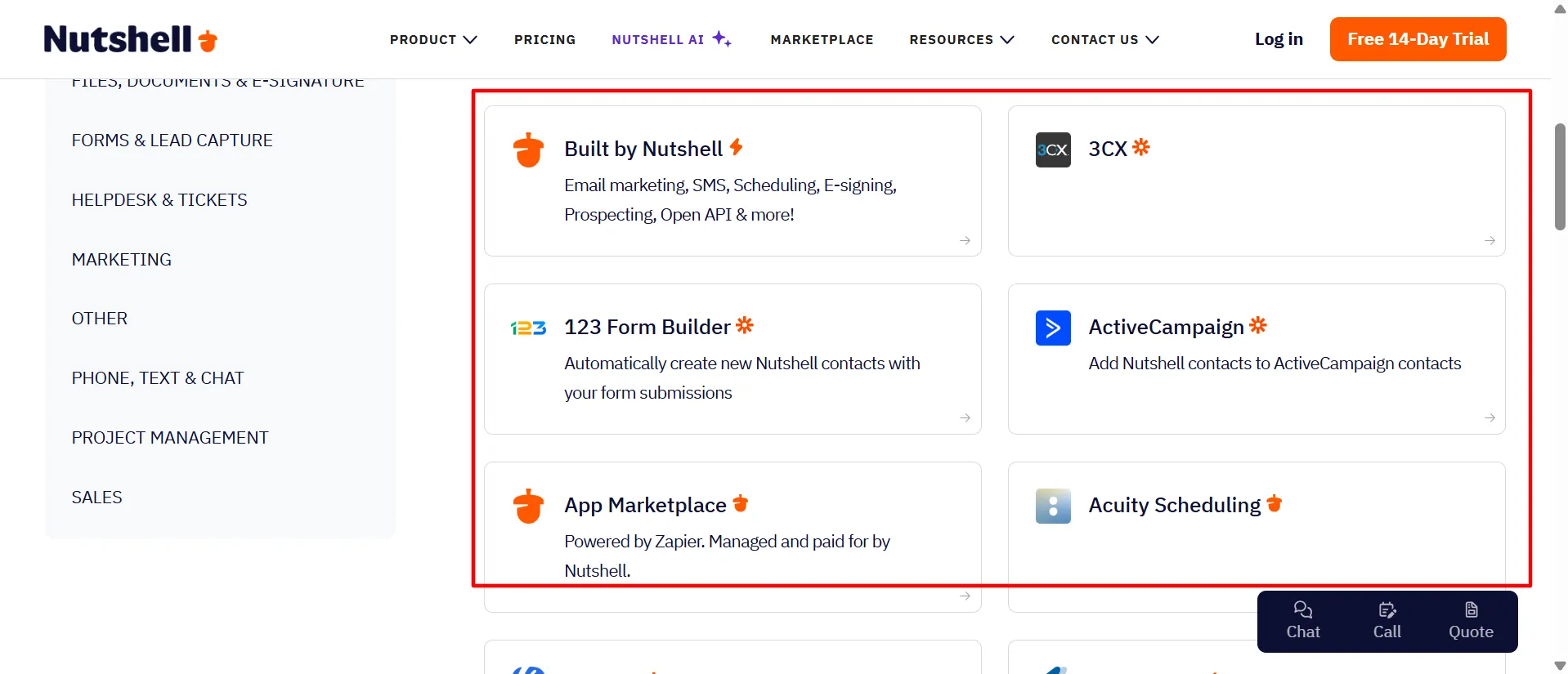Open the Built by Nutshell title link
The image size is (1568, 674).
tap(643, 149)
